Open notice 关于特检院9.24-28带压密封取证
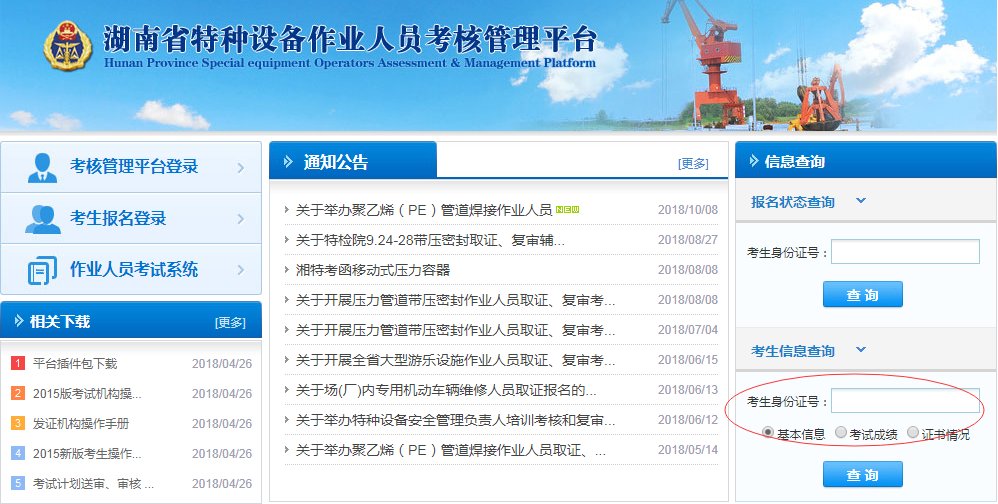 [430, 240]
